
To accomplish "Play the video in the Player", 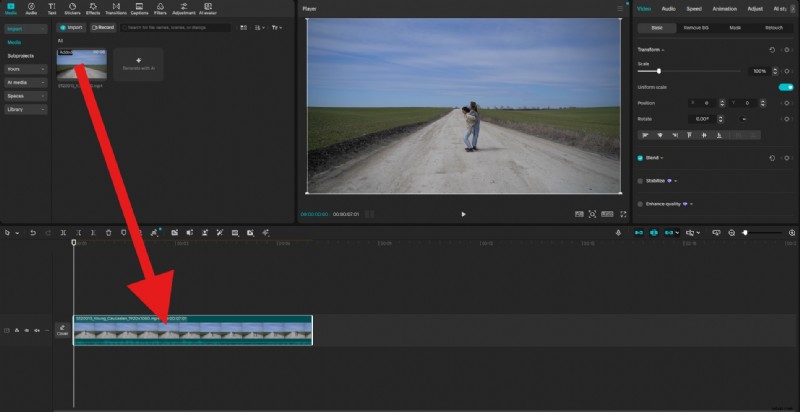I will click(x=463, y=214).
